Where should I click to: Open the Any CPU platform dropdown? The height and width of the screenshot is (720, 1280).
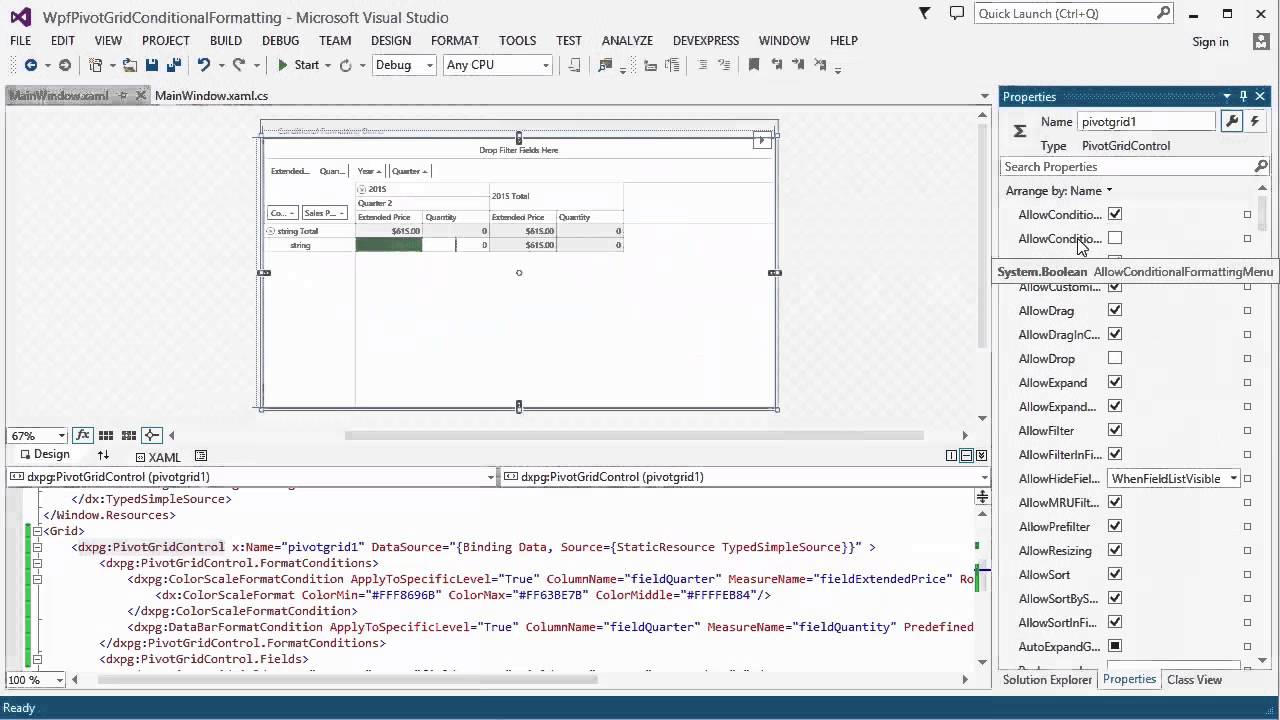point(498,65)
